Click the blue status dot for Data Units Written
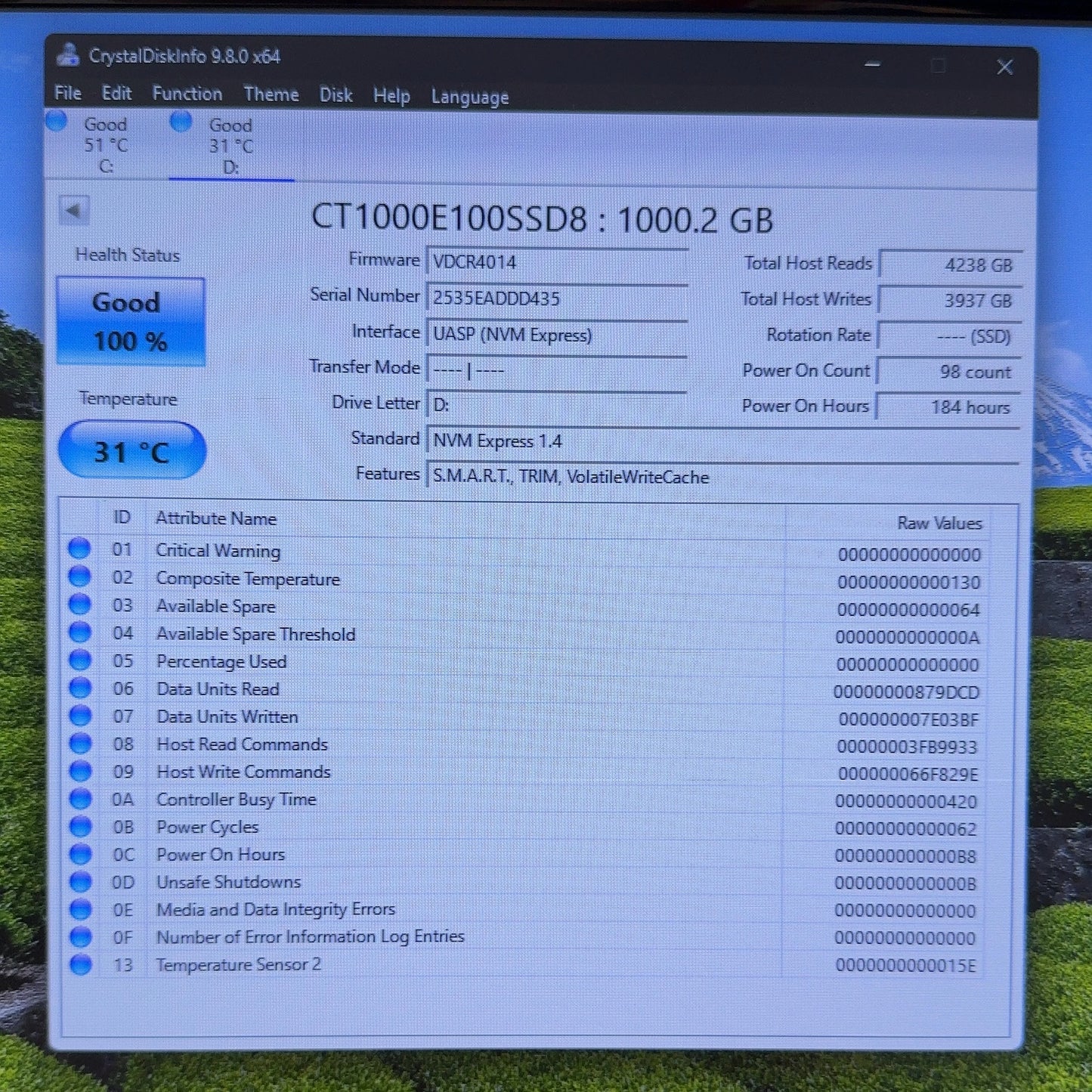 click(x=80, y=716)
